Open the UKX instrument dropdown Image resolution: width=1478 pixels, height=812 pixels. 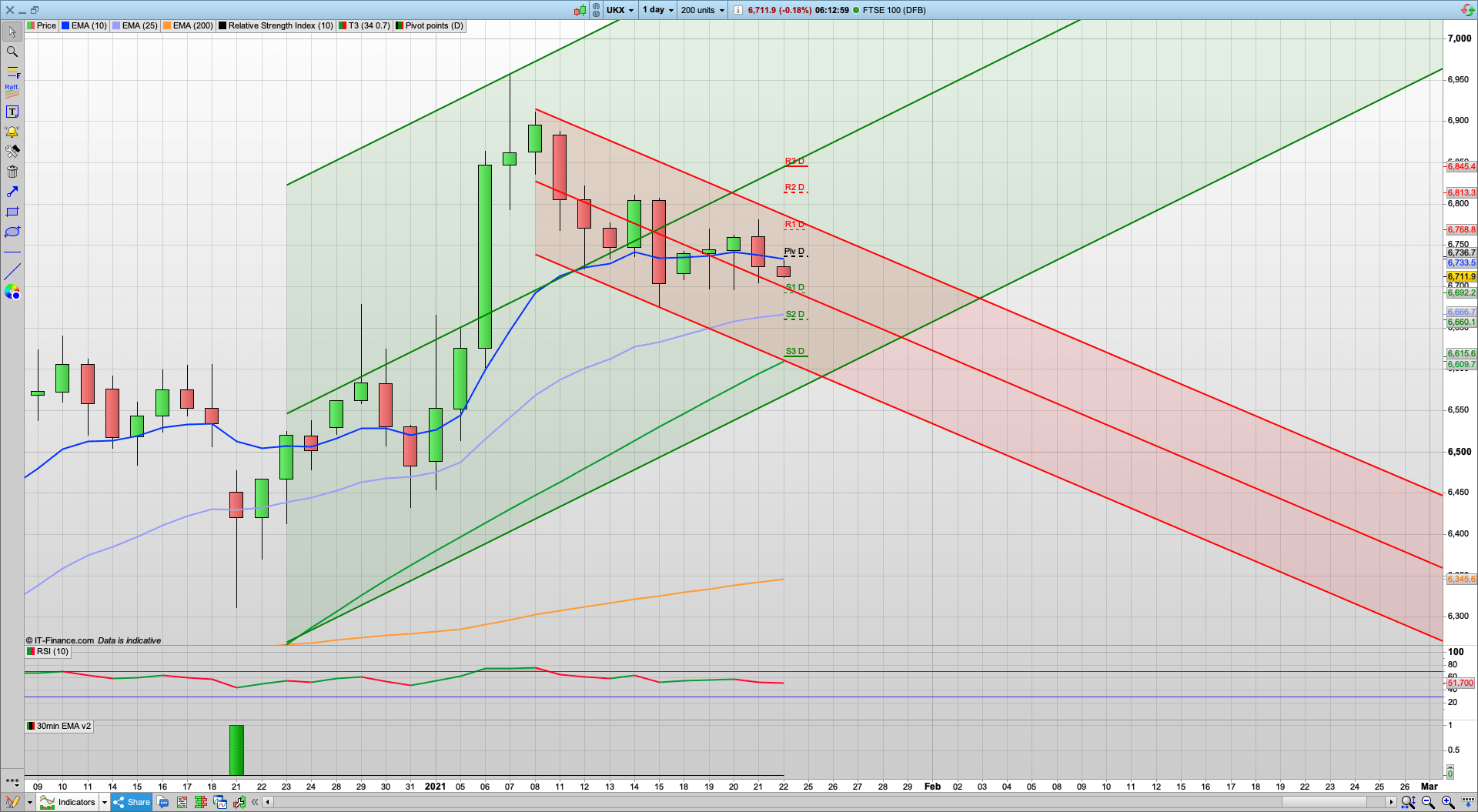[618, 10]
